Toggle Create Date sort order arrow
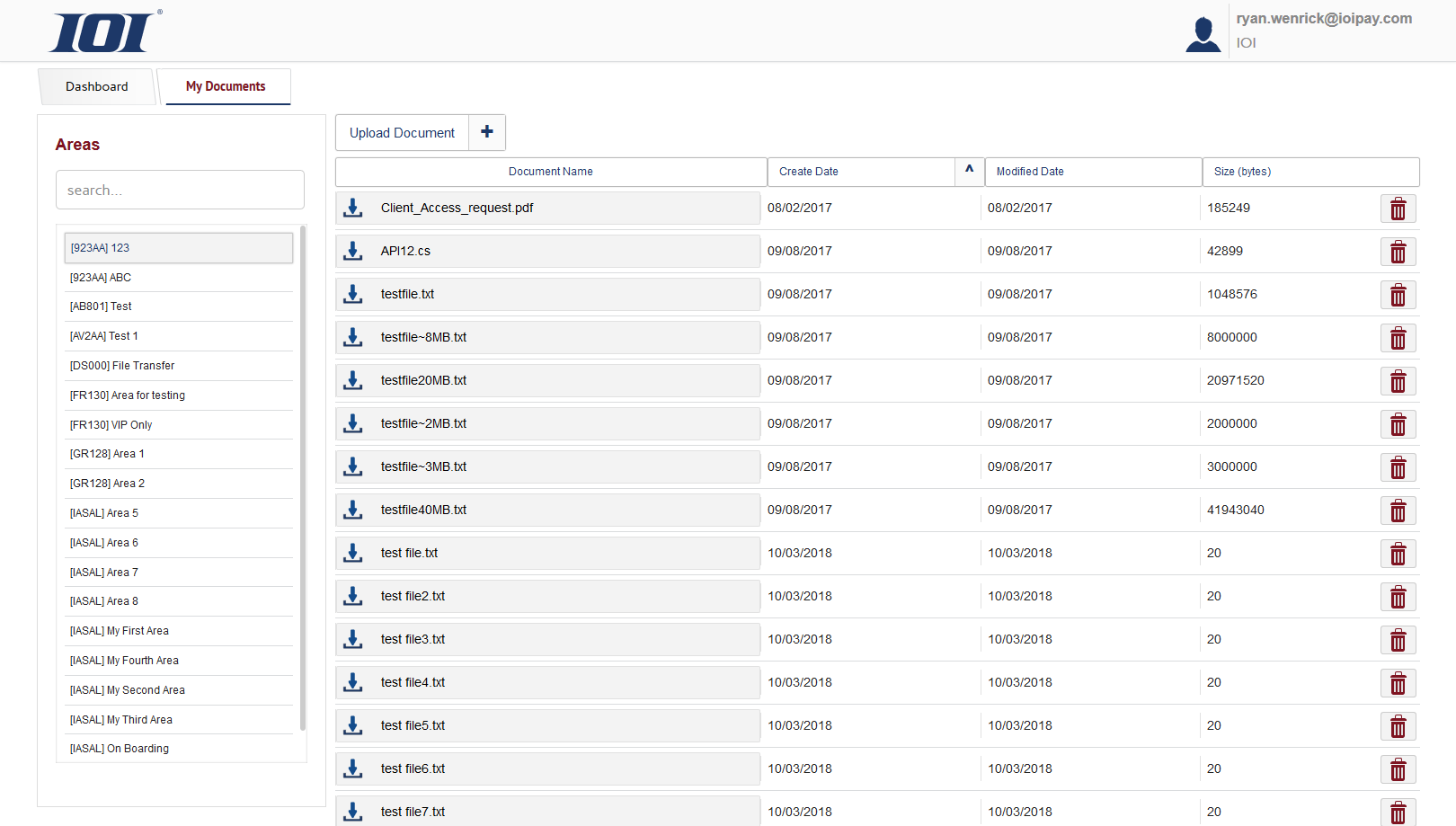This screenshot has width=1456, height=826. [x=969, y=171]
